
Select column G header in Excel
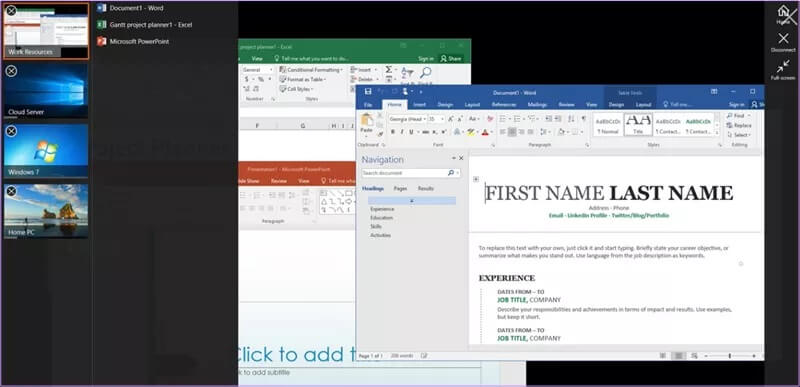pyautogui.click(x=303, y=126)
